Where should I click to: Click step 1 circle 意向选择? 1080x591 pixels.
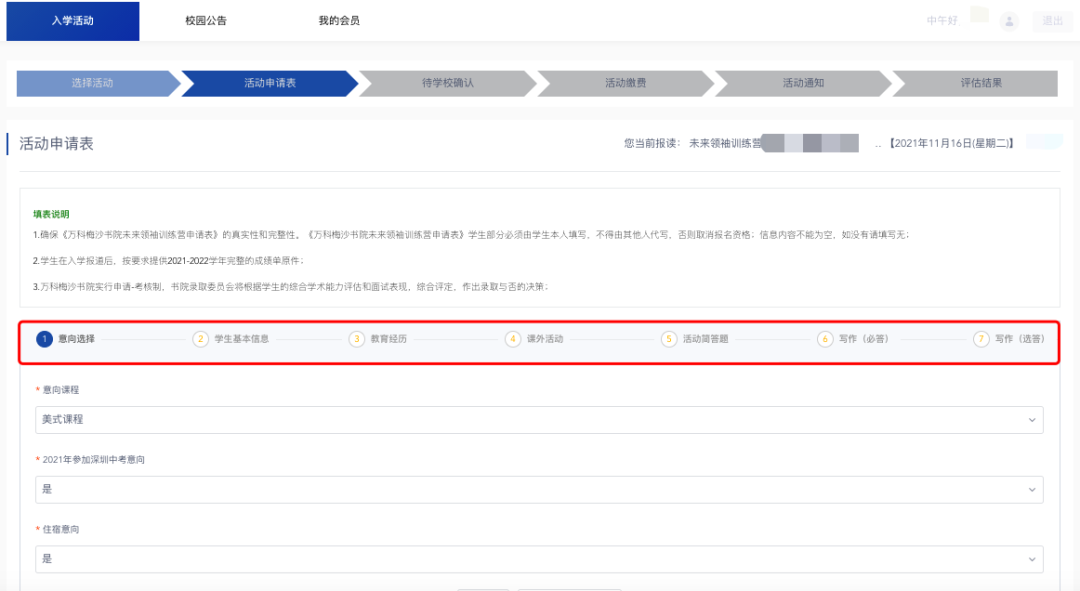pos(44,339)
